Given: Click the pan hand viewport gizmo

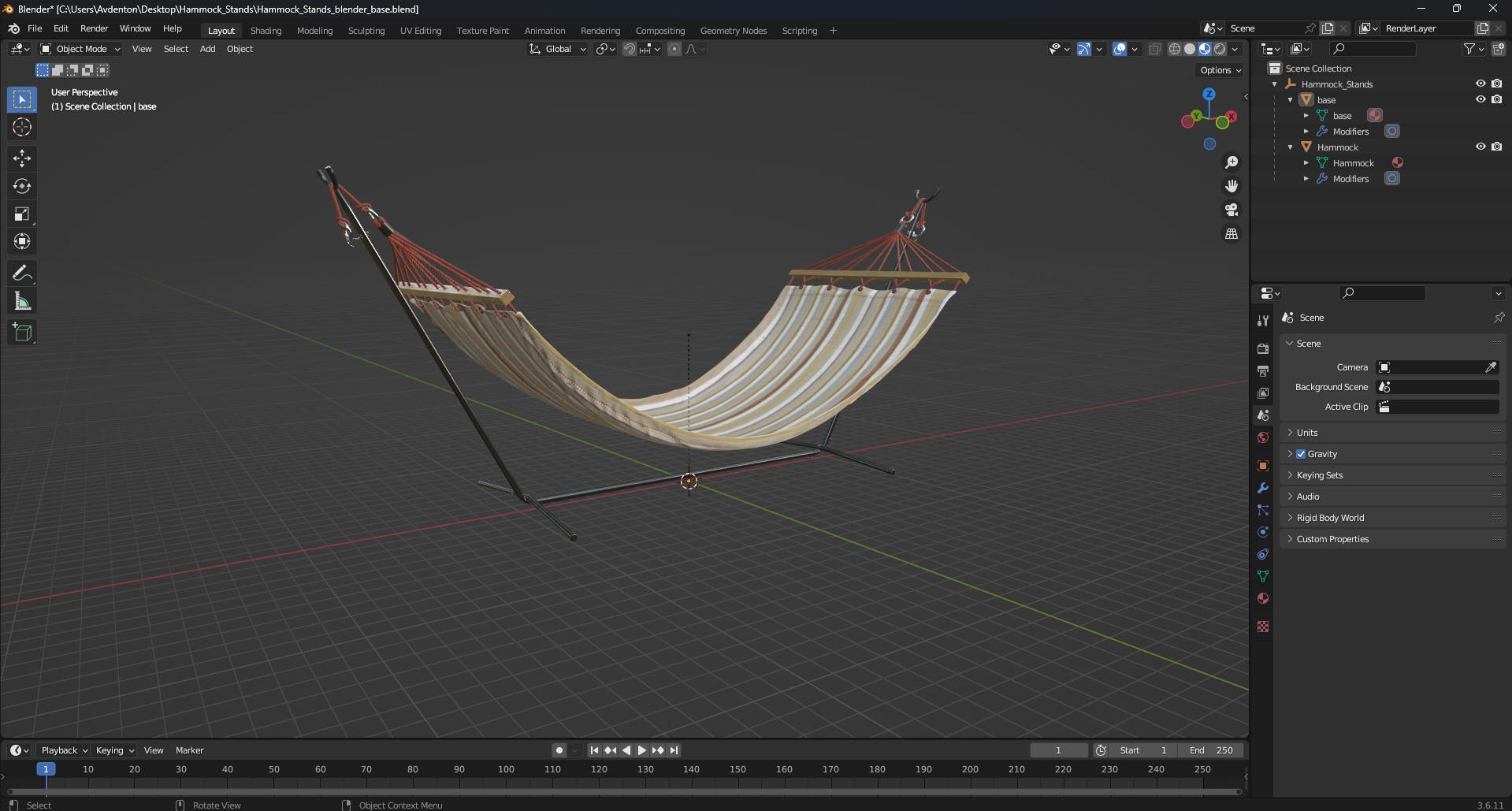Looking at the screenshot, I should tap(1231, 186).
